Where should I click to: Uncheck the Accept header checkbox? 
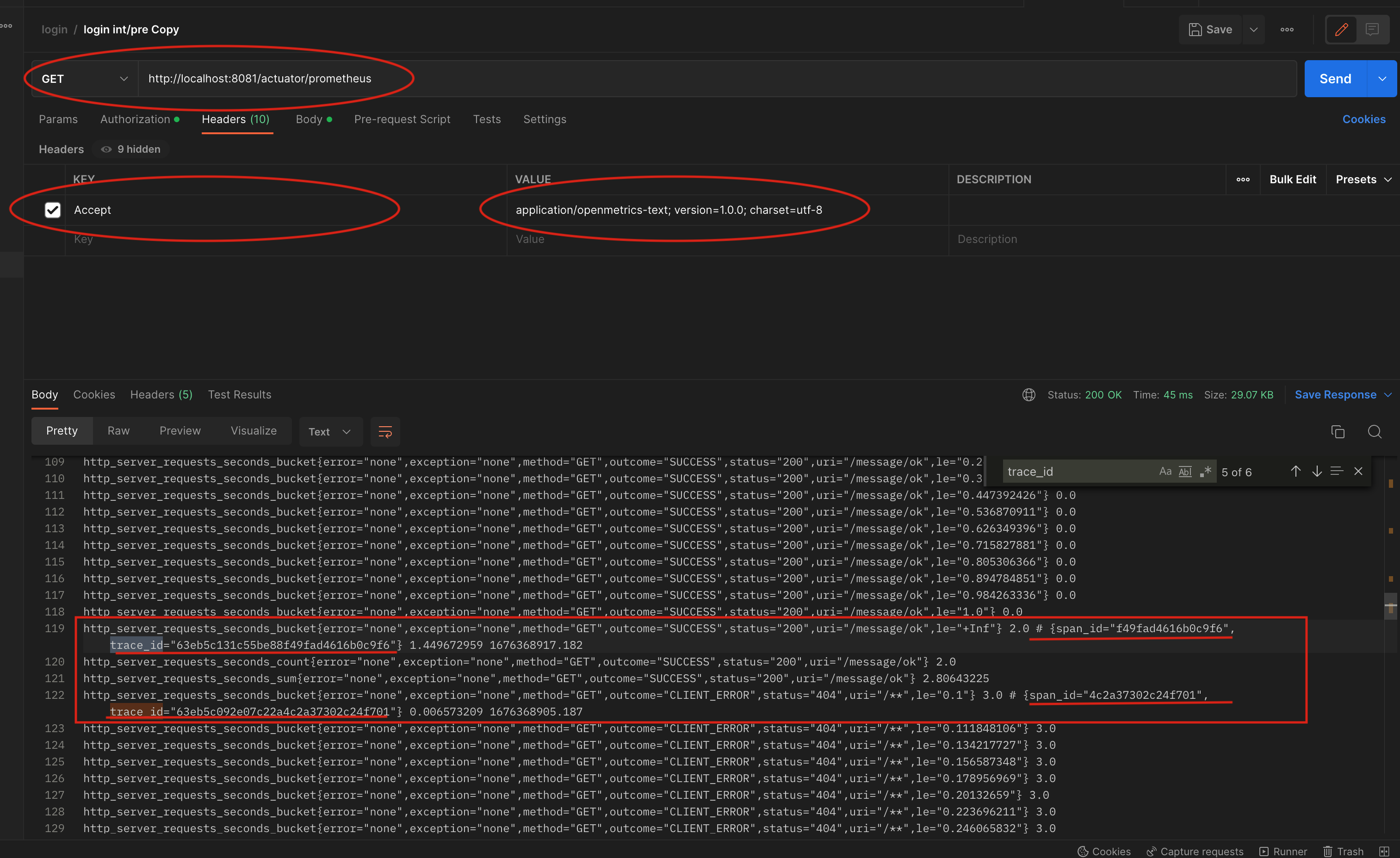pos(53,210)
